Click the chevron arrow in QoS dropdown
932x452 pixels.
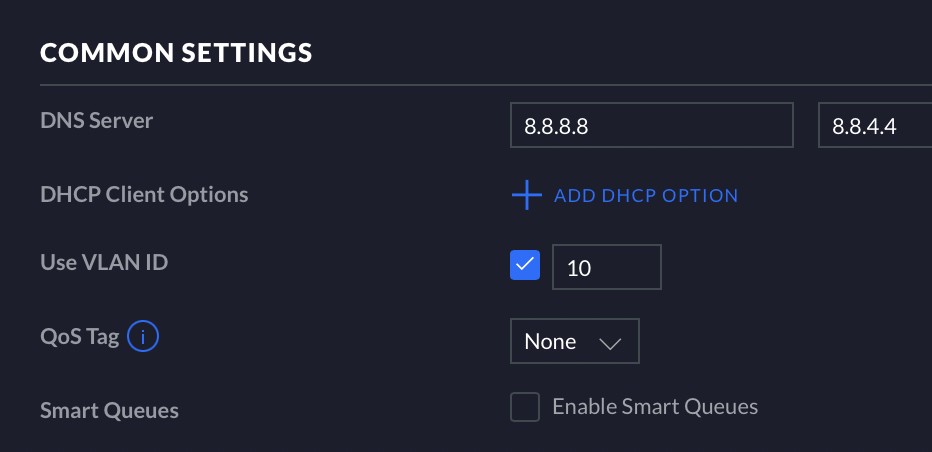(610, 343)
